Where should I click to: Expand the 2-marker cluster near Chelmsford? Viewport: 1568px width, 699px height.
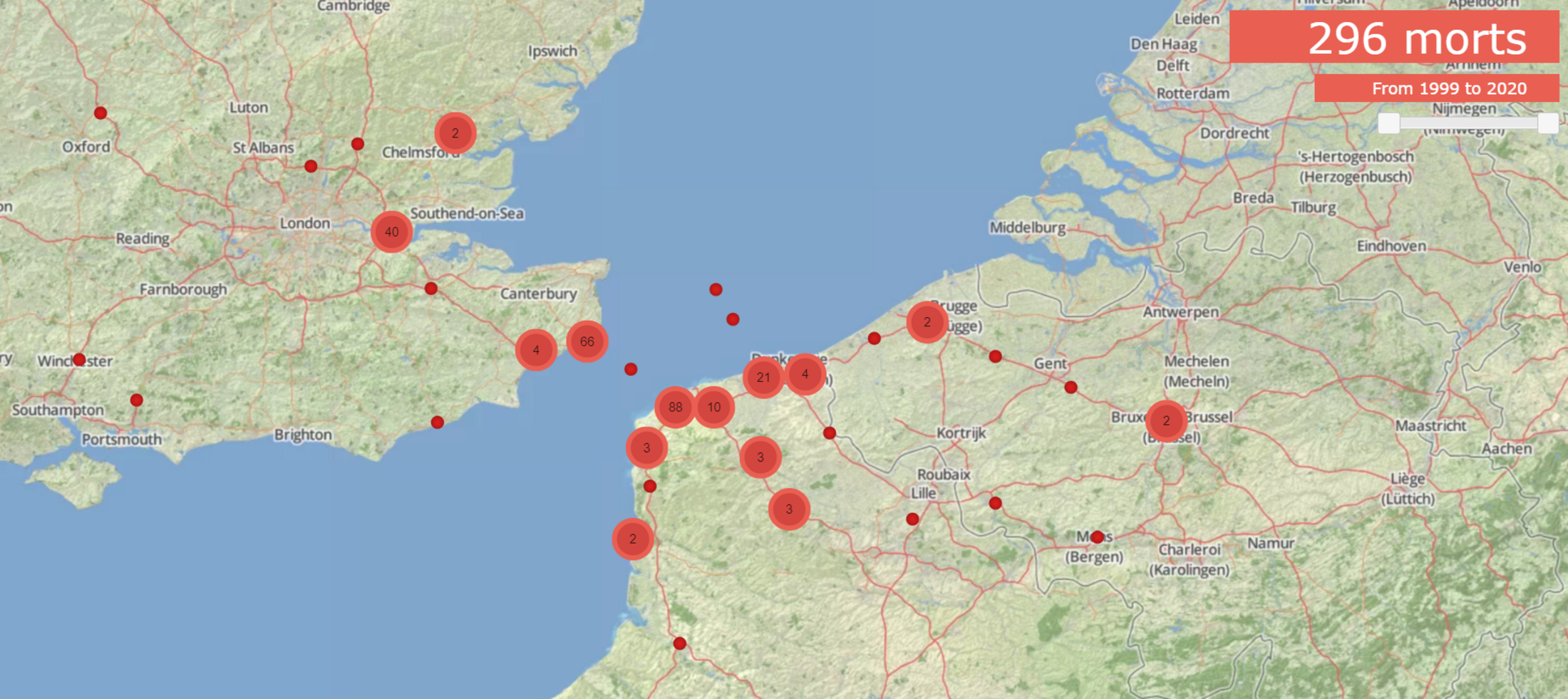(455, 133)
